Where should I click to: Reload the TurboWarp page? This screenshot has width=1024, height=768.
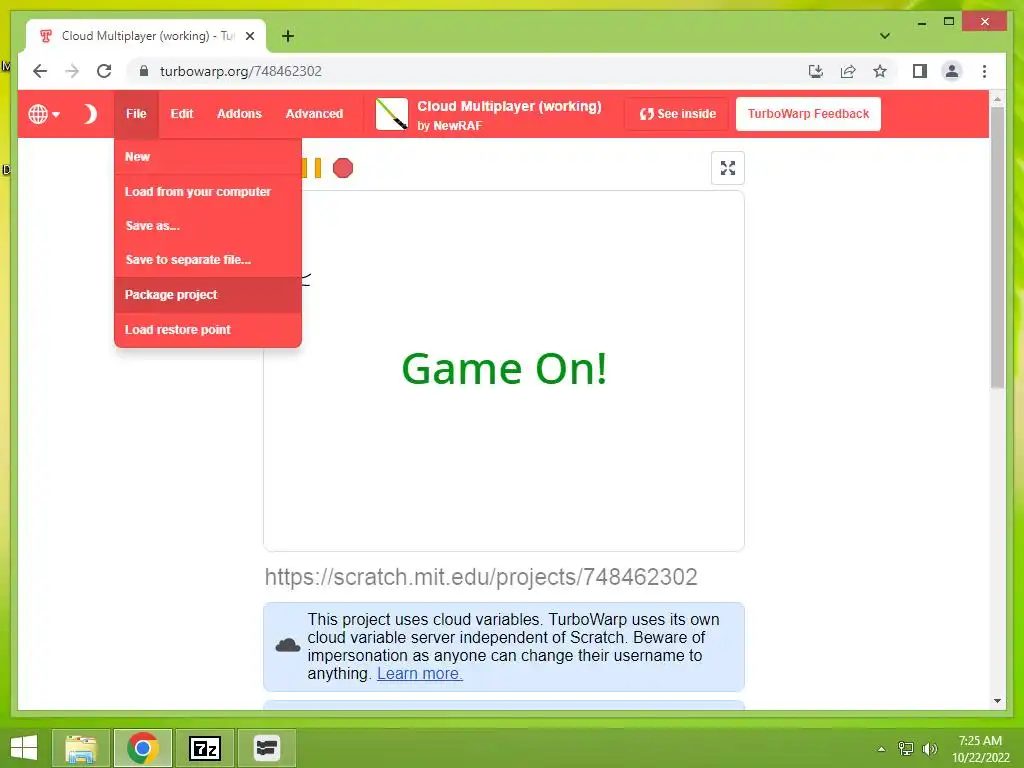104,71
